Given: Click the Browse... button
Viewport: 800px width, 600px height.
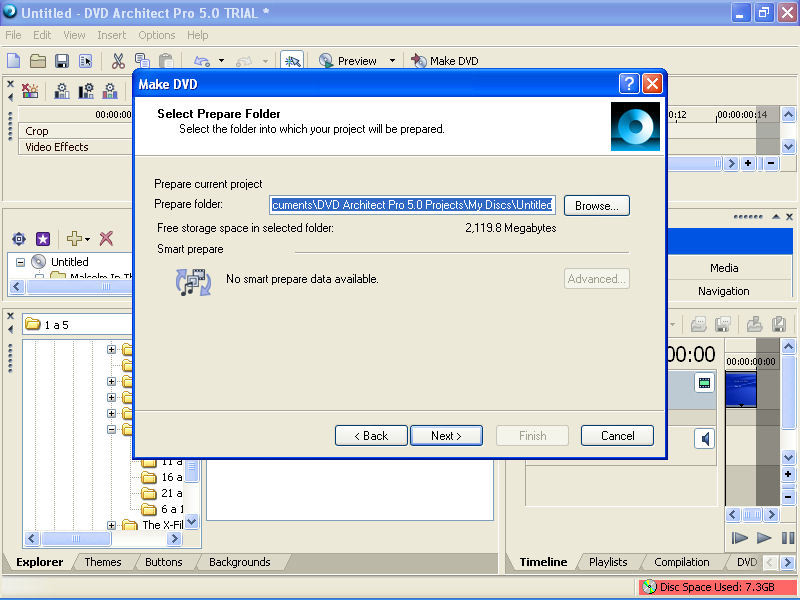Looking at the screenshot, I should 597,205.
